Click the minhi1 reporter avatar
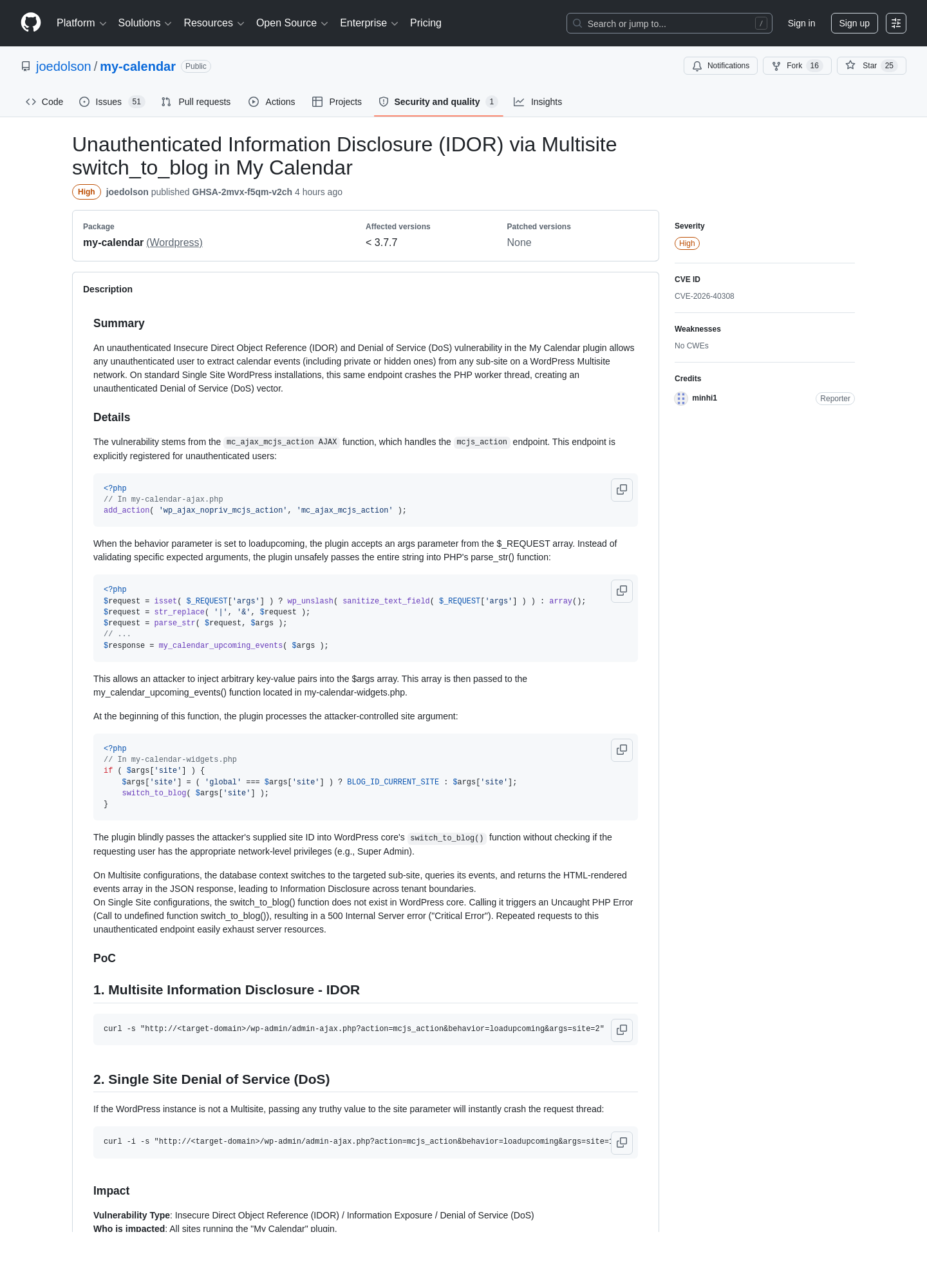The width and height of the screenshot is (927, 1288). (681, 399)
